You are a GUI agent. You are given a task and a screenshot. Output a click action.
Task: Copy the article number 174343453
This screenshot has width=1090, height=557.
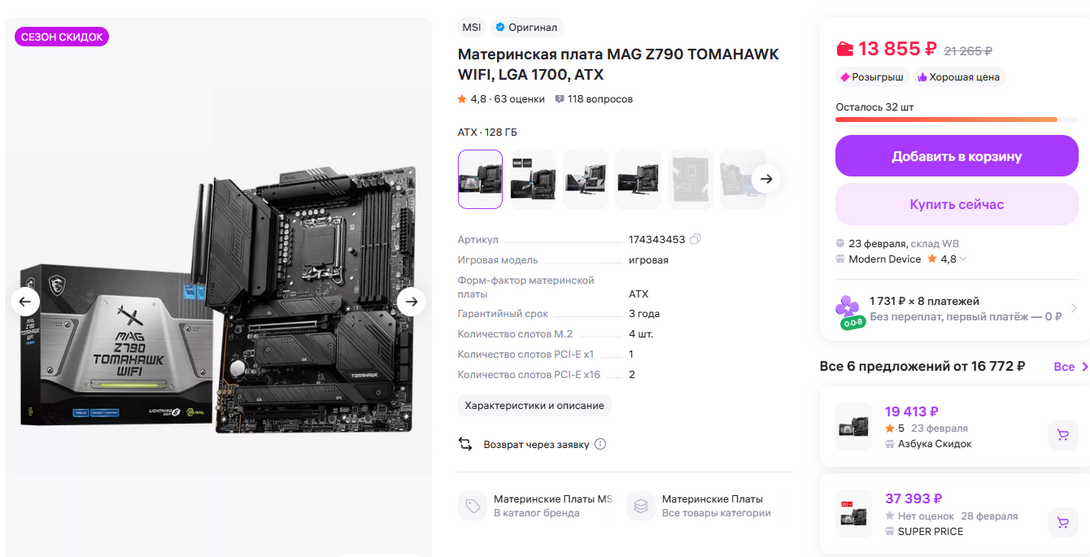(x=695, y=239)
